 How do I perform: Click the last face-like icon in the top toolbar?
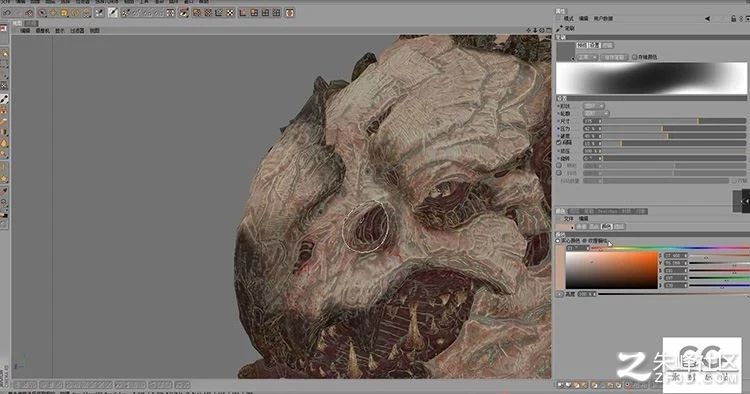click(x=290, y=13)
